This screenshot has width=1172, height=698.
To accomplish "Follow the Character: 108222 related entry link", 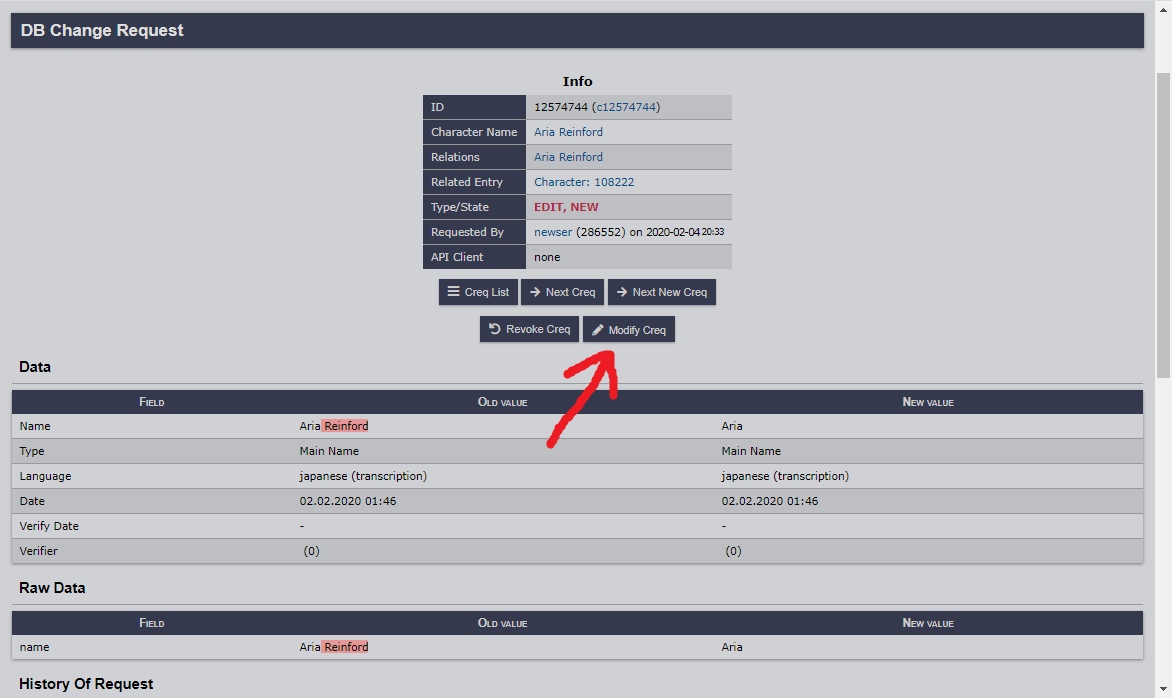I will [x=584, y=182].
